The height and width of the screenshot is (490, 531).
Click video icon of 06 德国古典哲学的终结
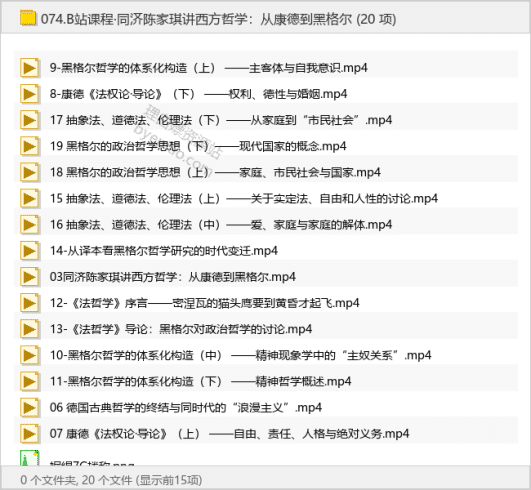coord(29,408)
